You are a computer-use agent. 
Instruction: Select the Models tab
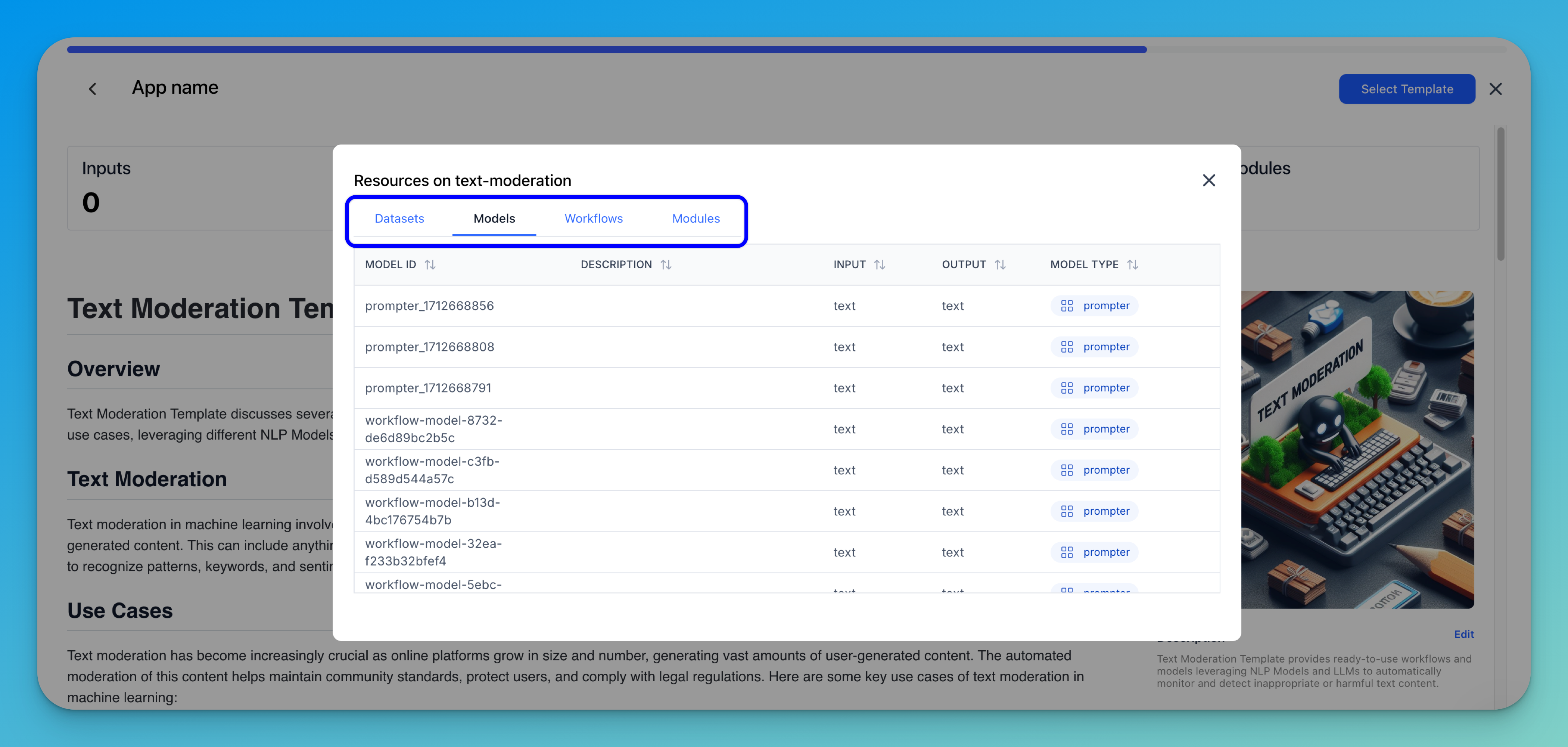point(494,218)
